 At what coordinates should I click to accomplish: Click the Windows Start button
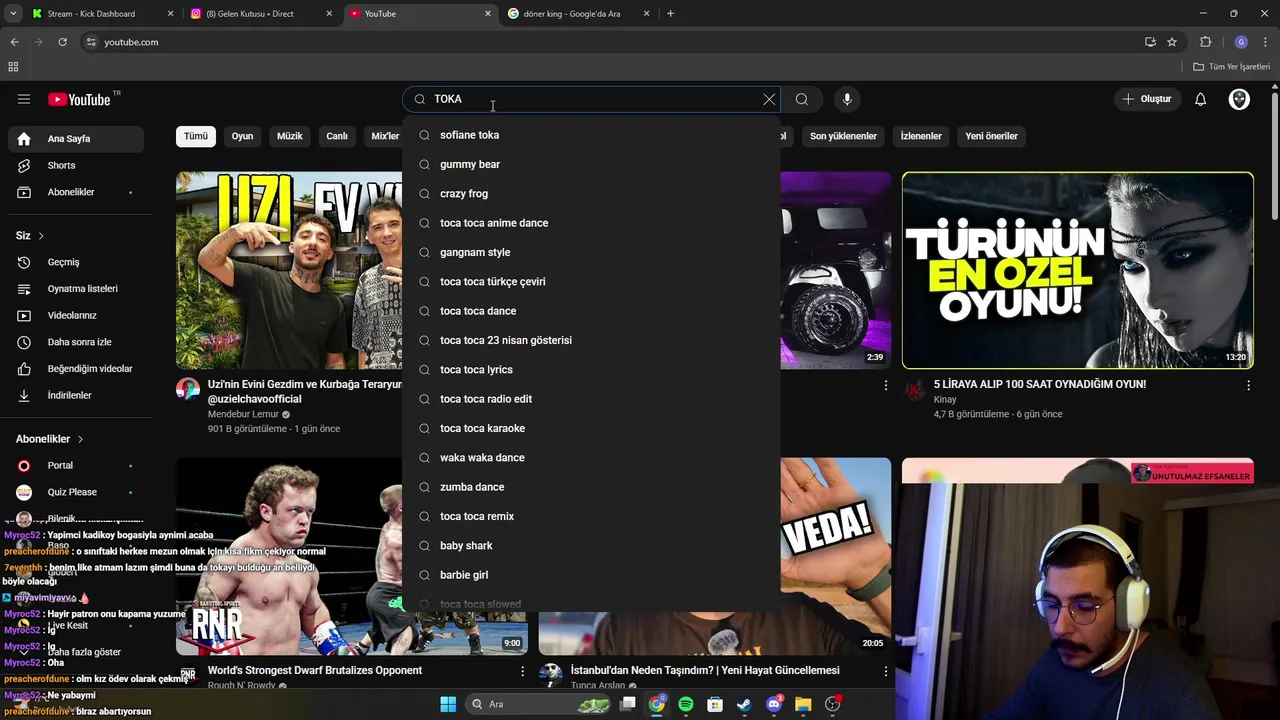coord(448,704)
